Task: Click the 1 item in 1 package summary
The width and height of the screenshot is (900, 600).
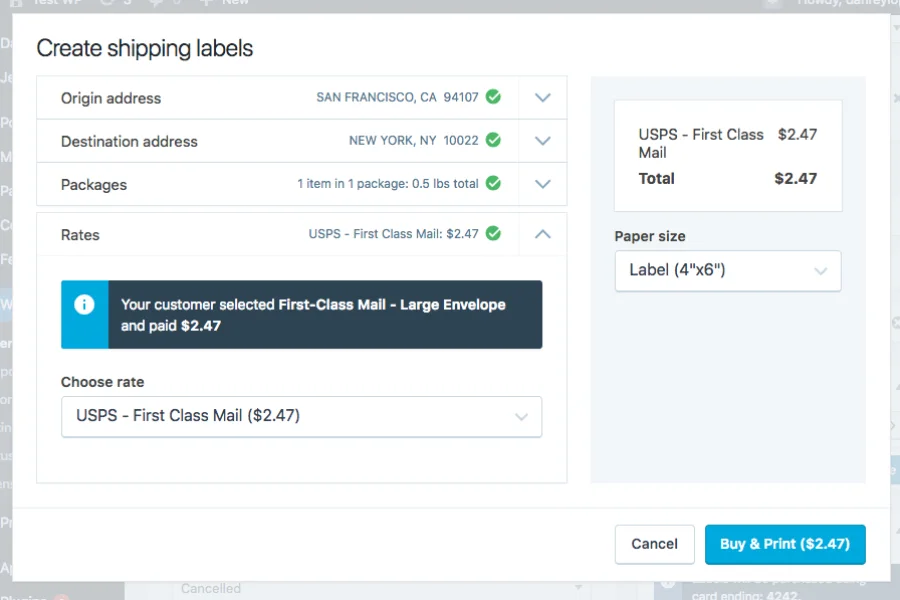Action: tap(387, 183)
